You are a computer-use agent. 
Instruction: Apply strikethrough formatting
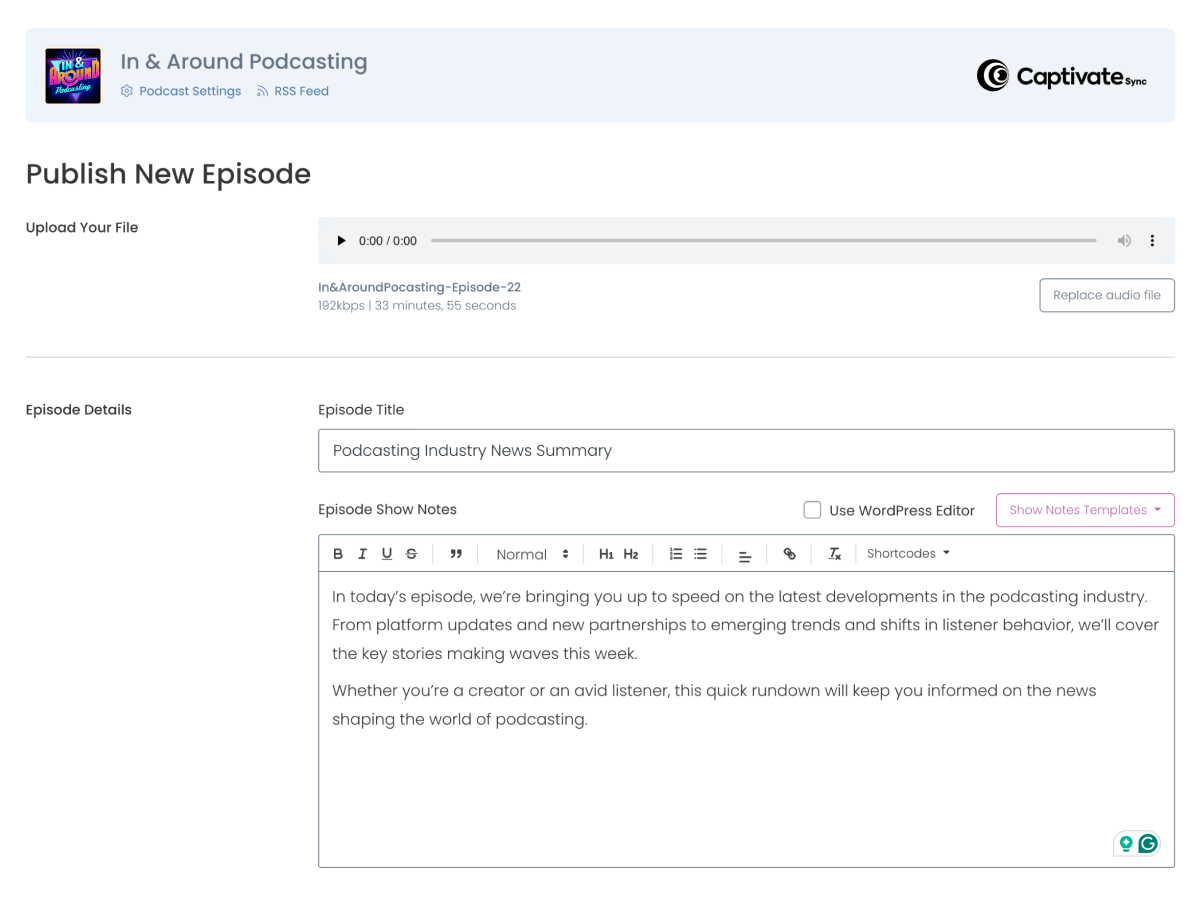click(x=411, y=554)
